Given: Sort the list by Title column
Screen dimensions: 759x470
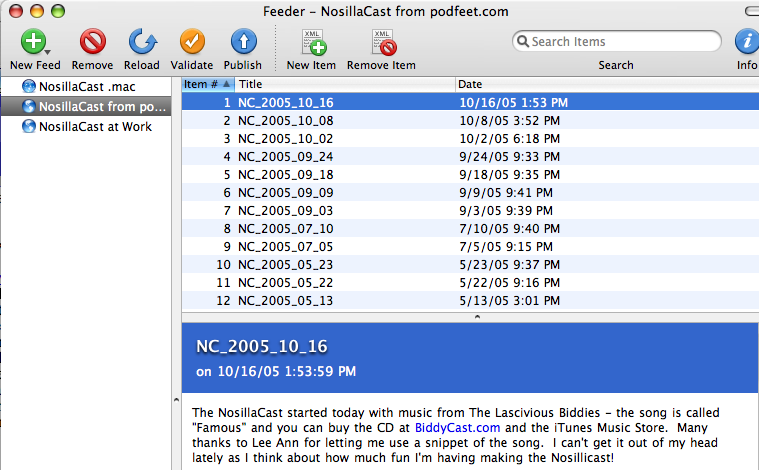Looking at the screenshot, I should pyautogui.click(x=345, y=84).
